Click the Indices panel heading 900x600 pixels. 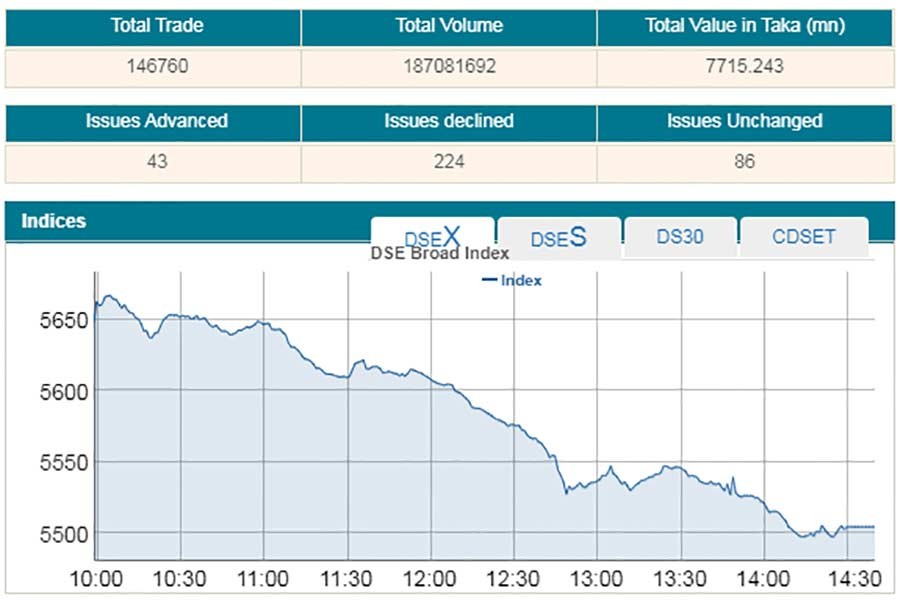click(54, 221)
